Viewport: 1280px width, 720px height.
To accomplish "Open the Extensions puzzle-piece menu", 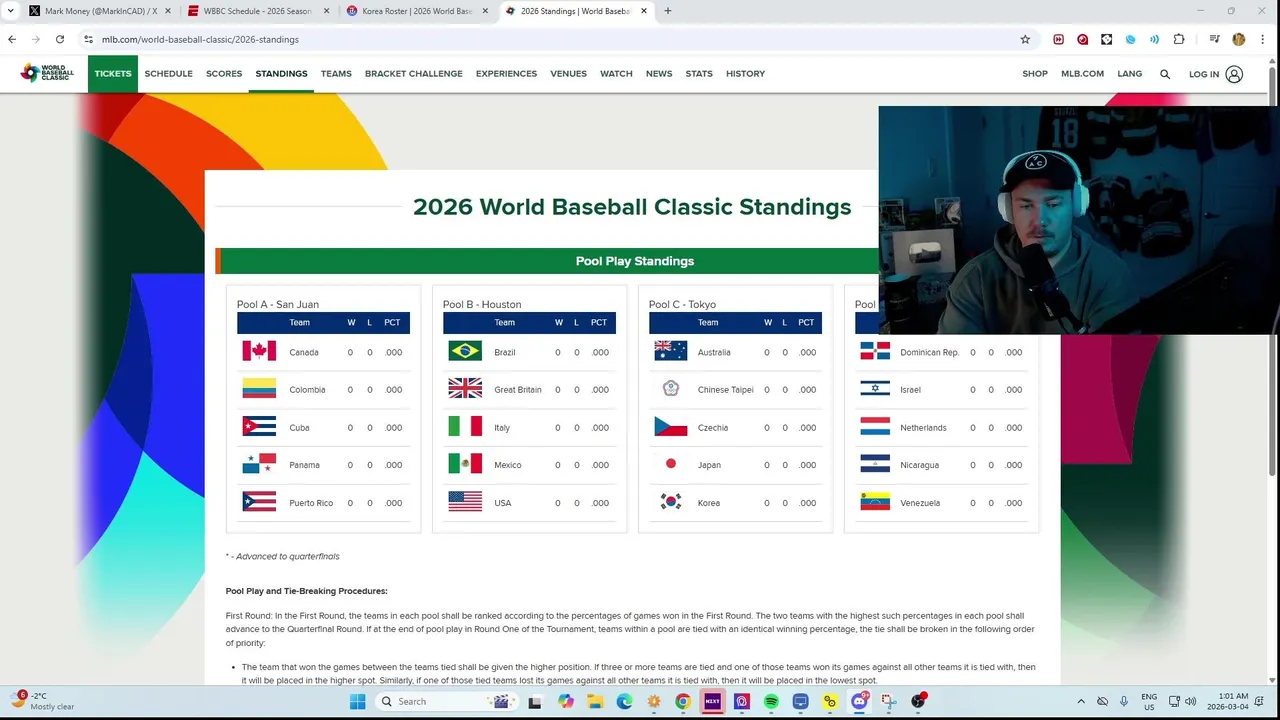I will pos(1179,39).
